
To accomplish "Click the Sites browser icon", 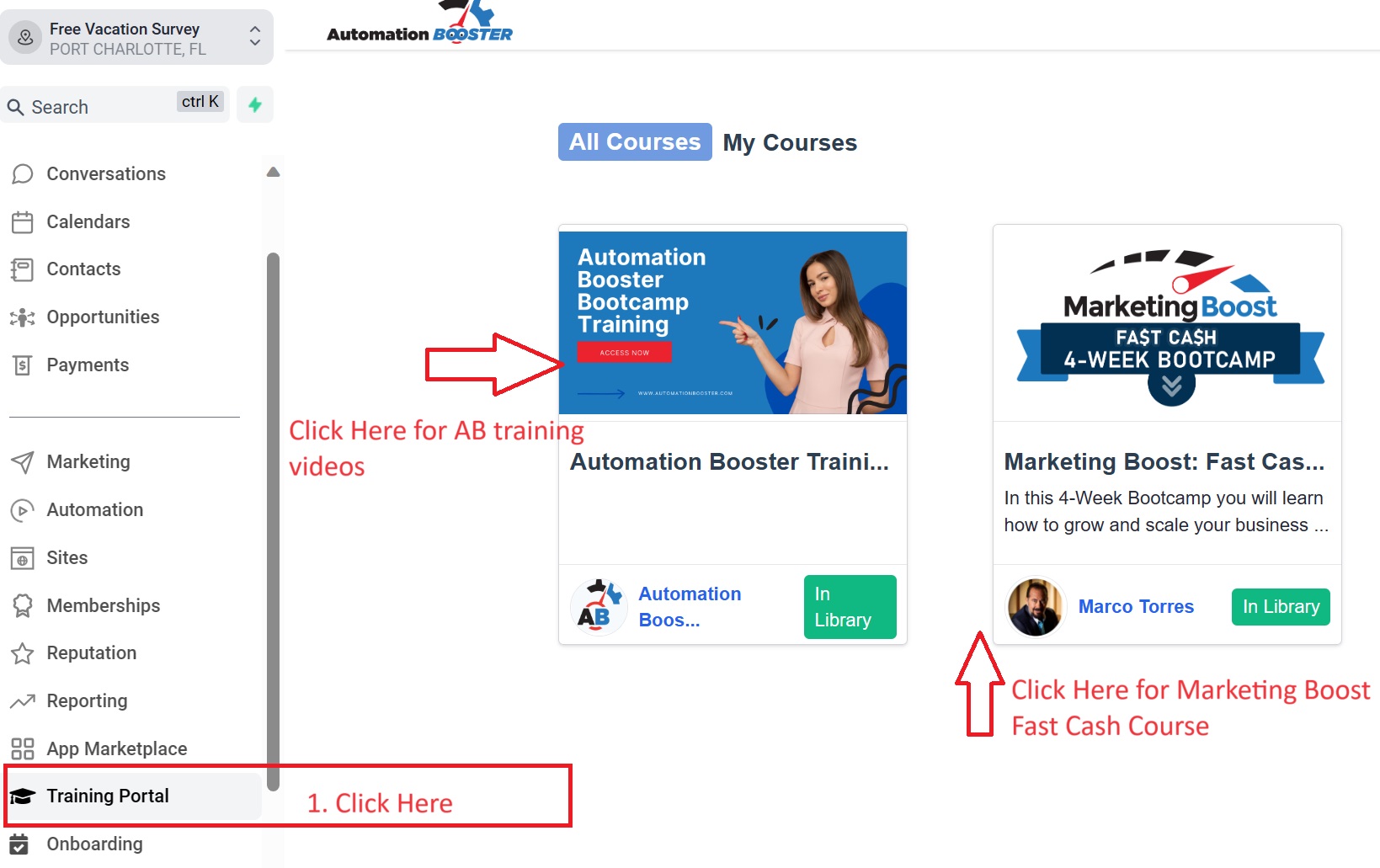I will pos(23,558).
